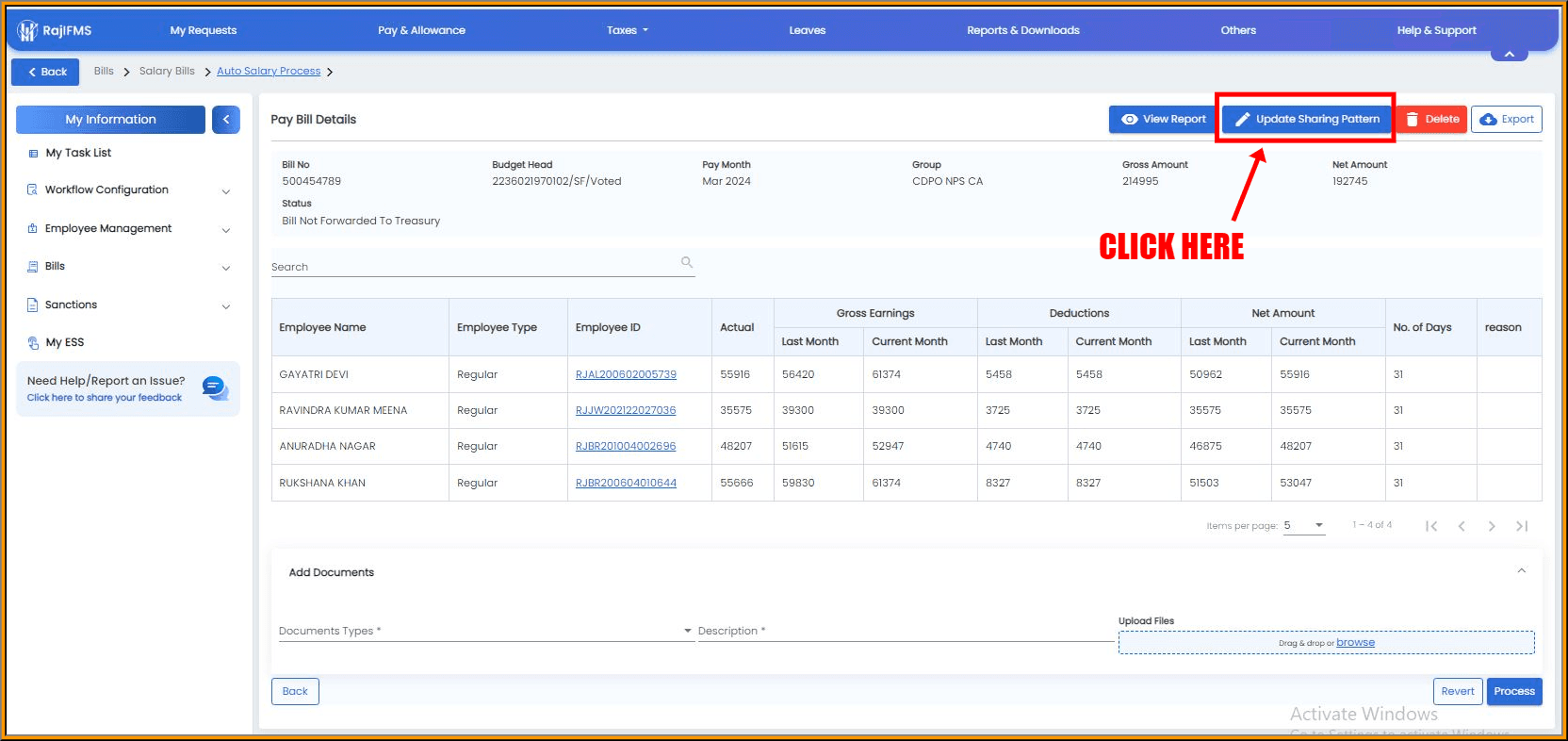Expand Workflow Configuration menu

pyautogui.click(x=226, y=191)
